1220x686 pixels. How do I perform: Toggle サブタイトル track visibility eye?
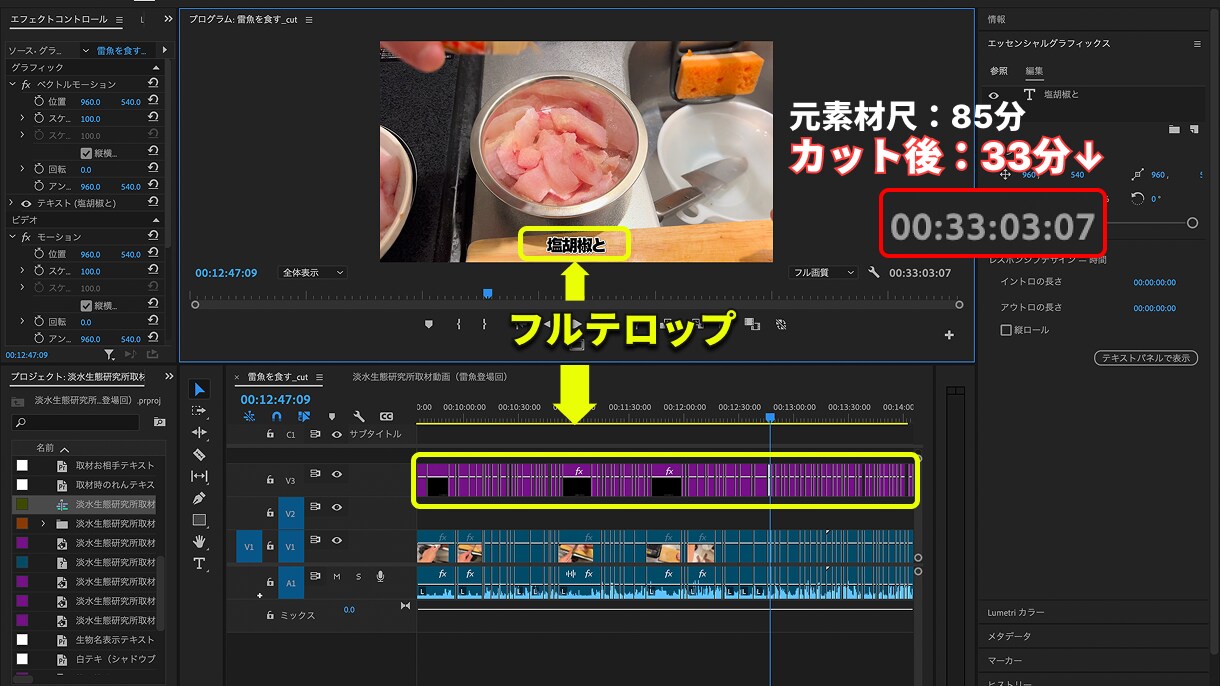[336, 434]
